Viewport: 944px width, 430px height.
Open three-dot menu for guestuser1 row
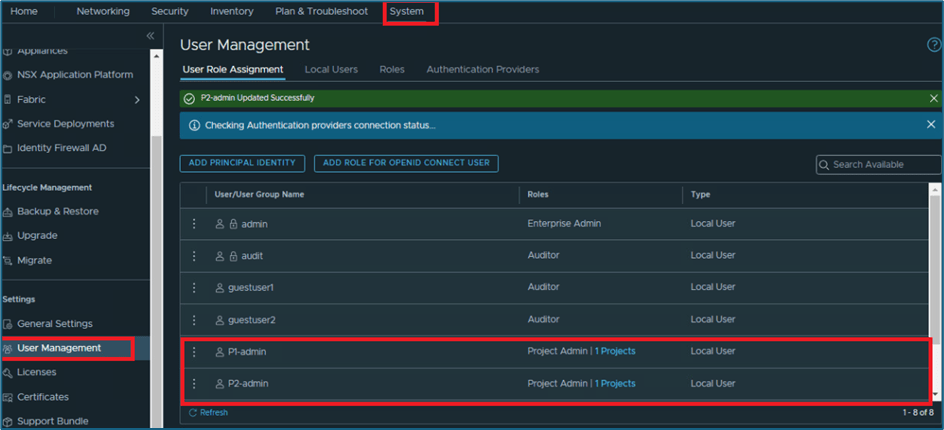(195, 288)
